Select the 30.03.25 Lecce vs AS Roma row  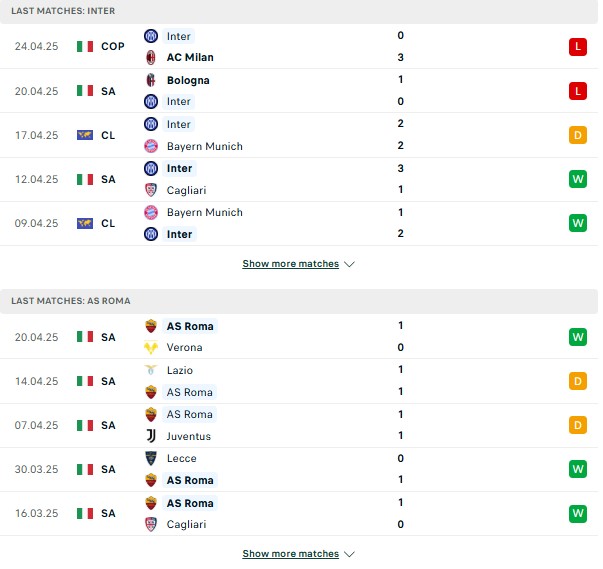(299, 469)
